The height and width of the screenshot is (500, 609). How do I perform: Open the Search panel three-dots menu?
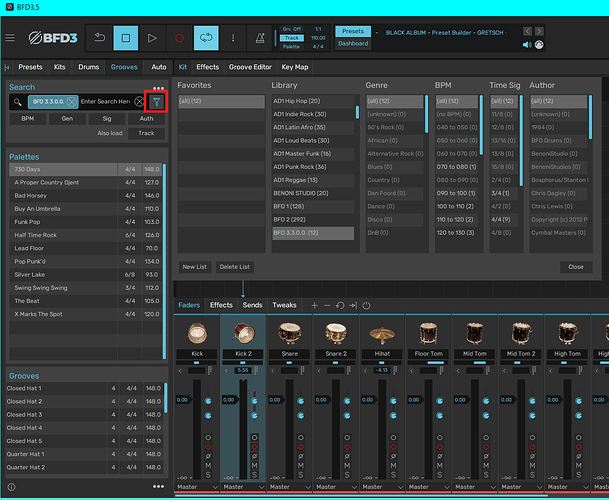click(158, 88)
